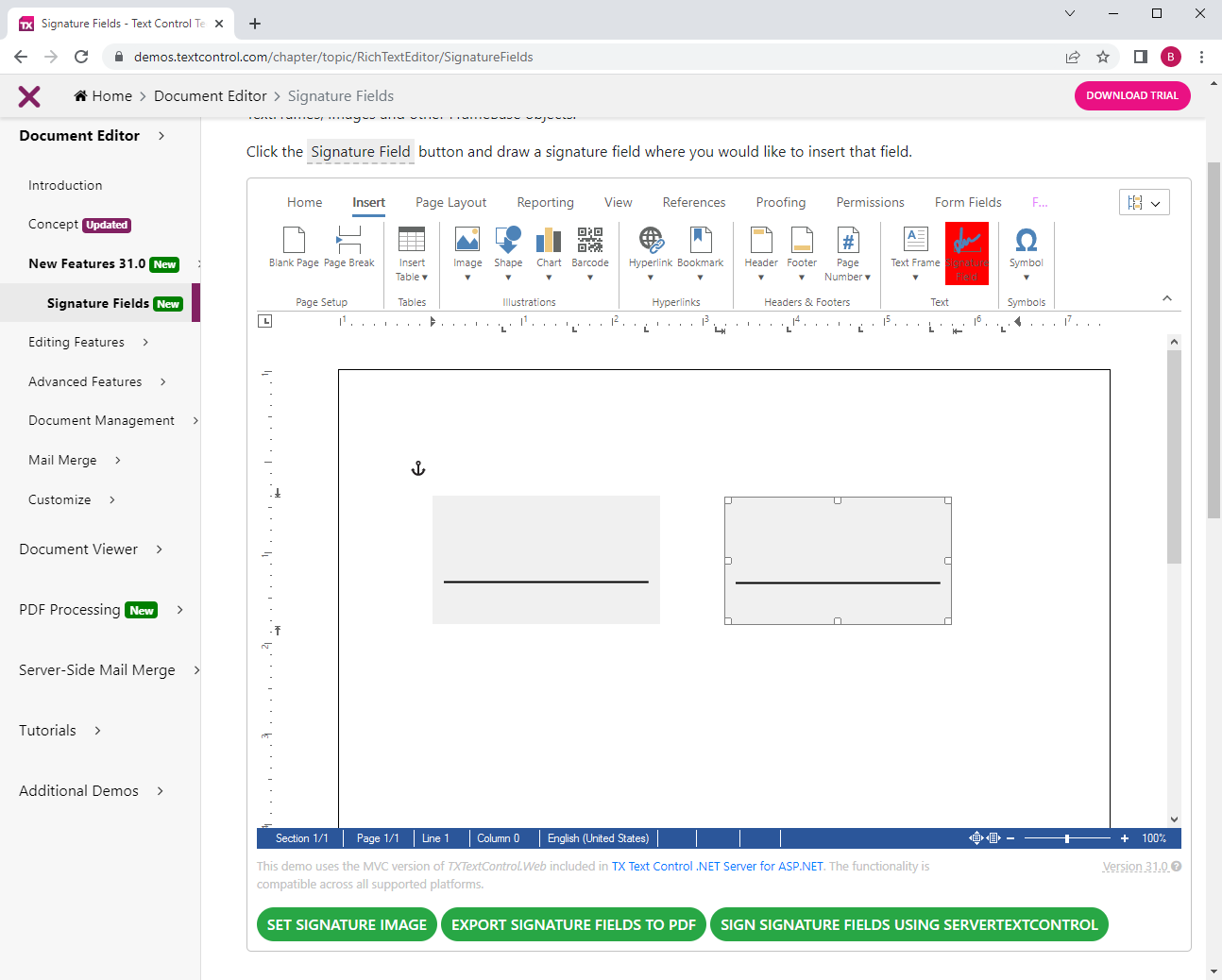This screenshot has width=1222, height=980.
Task: Open the References ribbon tab
Action: pos(694,202)
